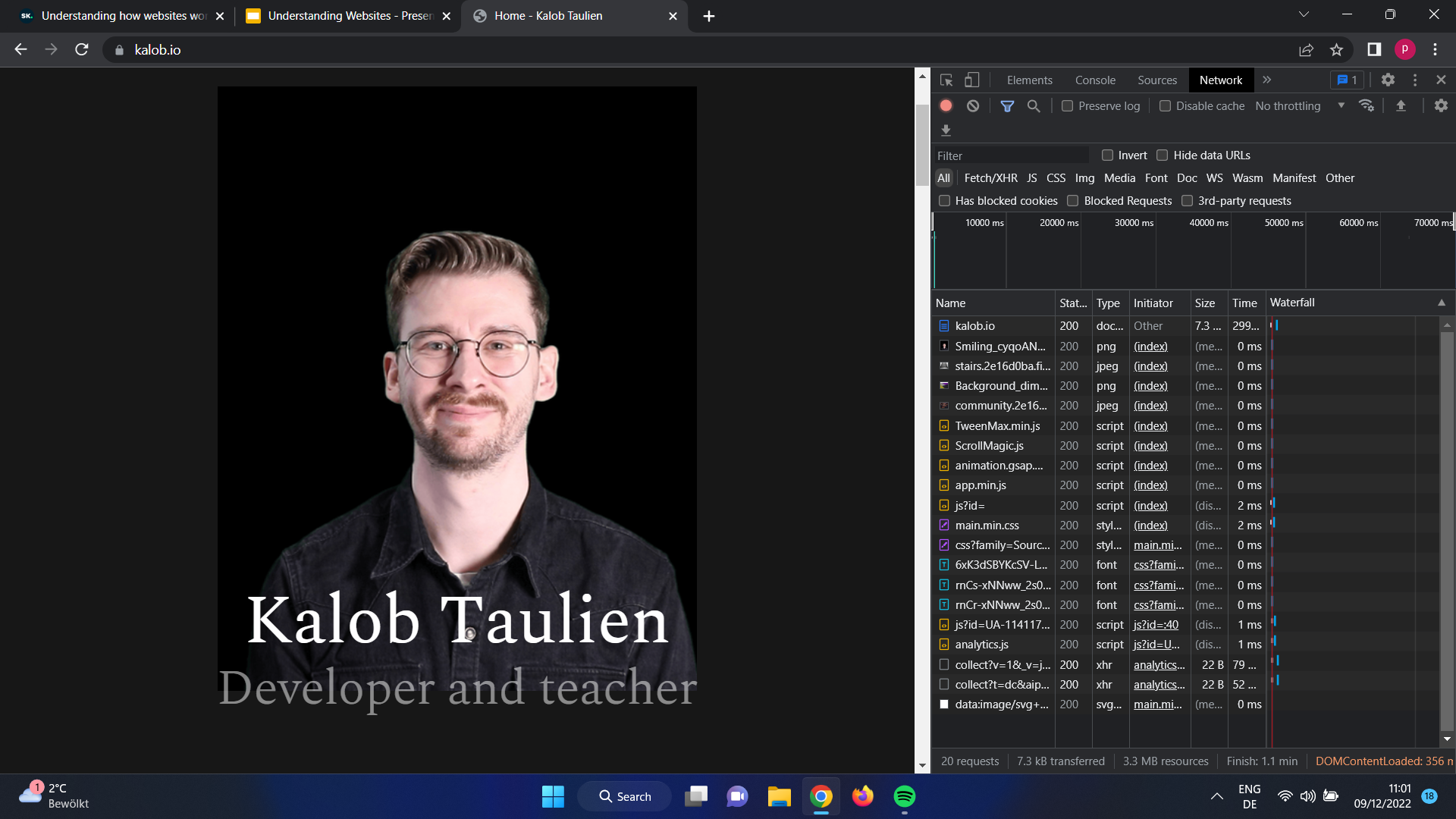Filter requests by Font type
Viewport: 1456px width, 819px height.
click(1156, 178)
